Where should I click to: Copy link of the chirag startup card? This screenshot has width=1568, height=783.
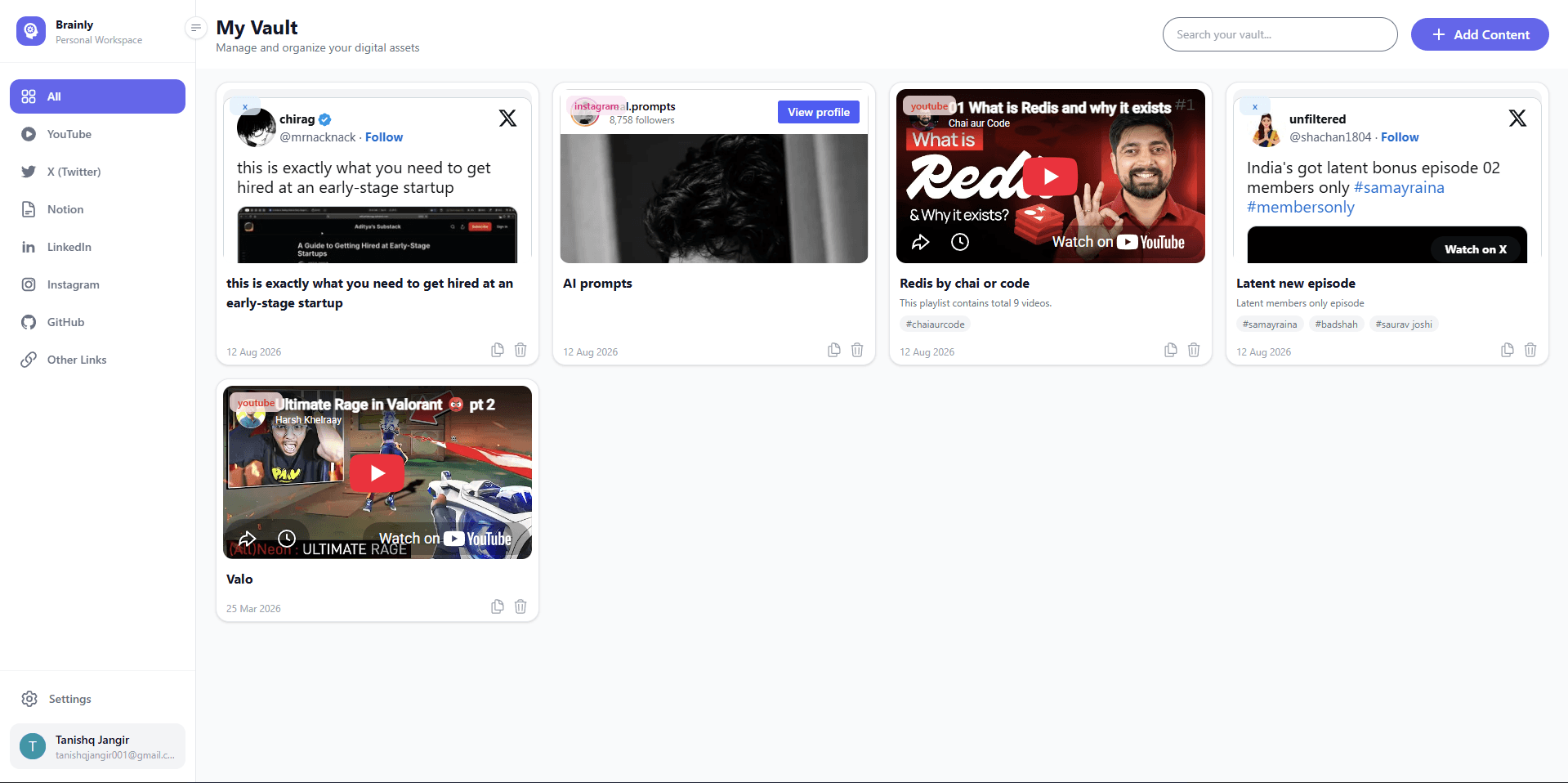[x=497, y=350]
